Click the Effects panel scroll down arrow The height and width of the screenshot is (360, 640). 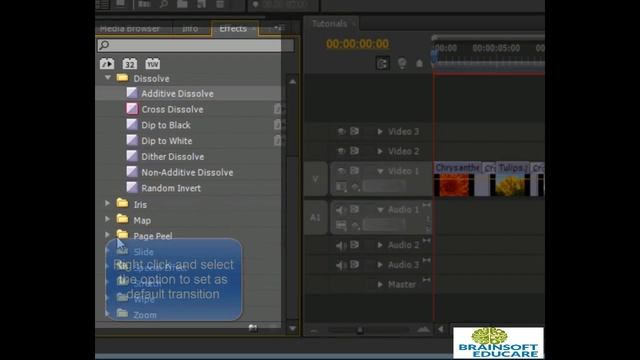point(292,328)
